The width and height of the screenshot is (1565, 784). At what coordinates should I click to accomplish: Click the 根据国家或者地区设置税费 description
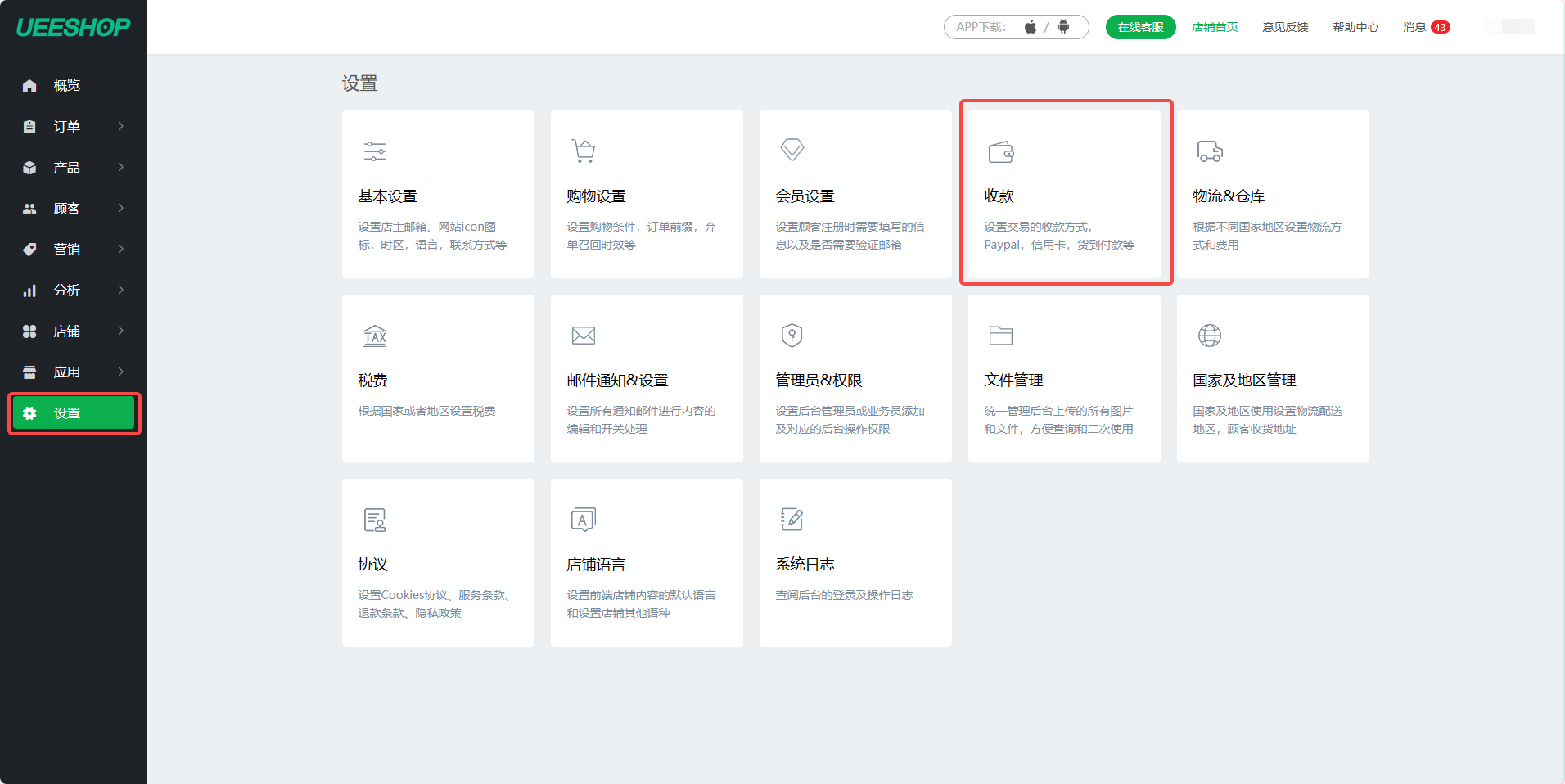[427, 411]
